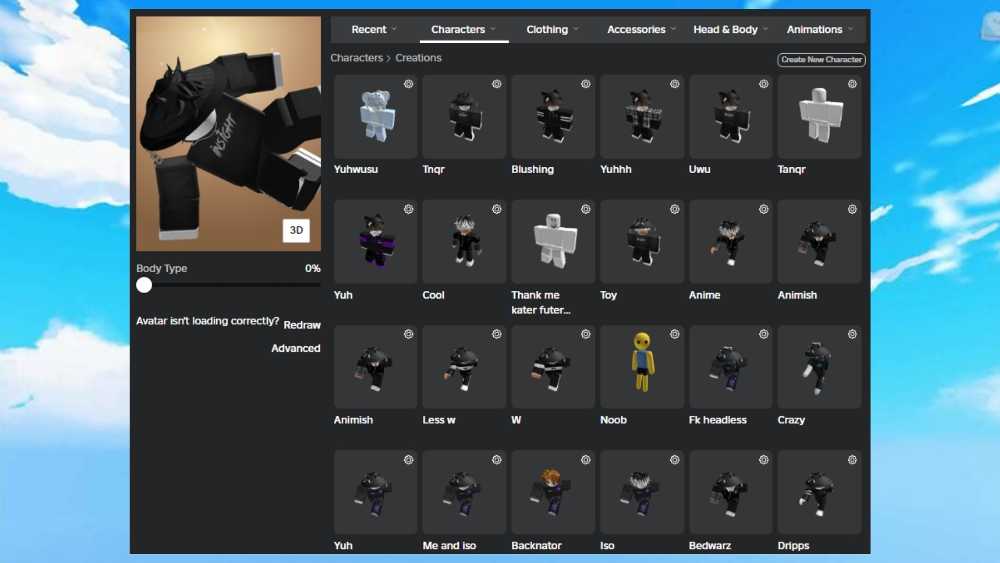1000x563 pixels.
Task: Expand the Animations tab dropdown arrow
Action: (851, 29)
